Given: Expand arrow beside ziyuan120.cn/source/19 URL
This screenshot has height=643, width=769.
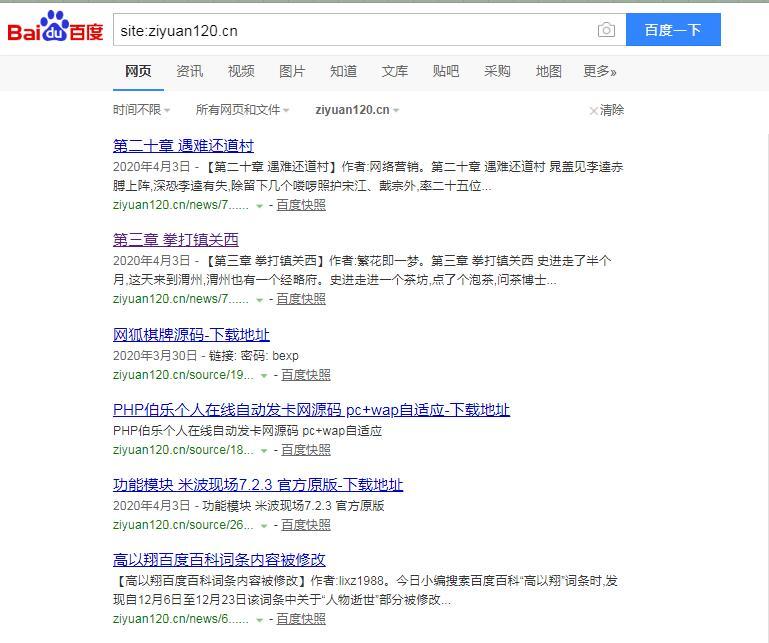Looking at the screenshot, I should [264, 376].
